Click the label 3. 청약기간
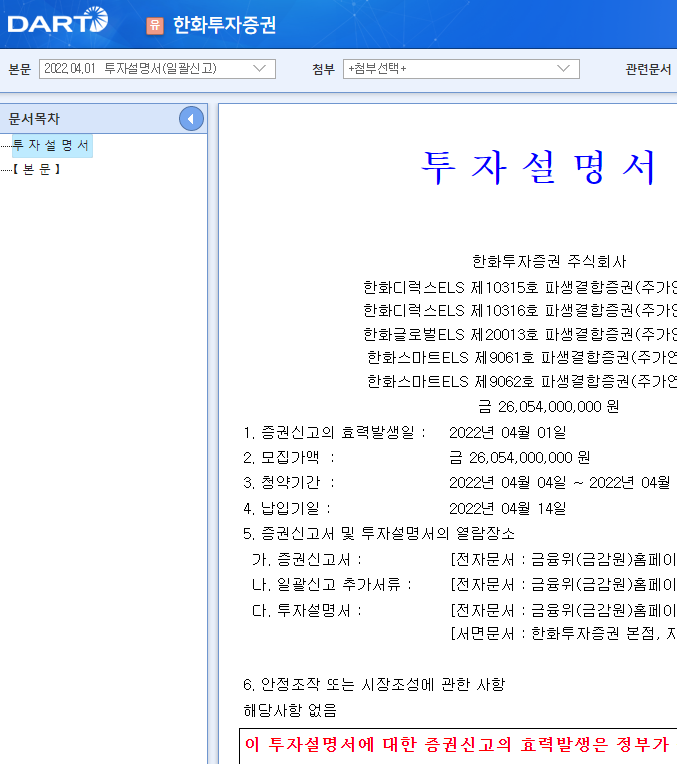 coord(289,482)
